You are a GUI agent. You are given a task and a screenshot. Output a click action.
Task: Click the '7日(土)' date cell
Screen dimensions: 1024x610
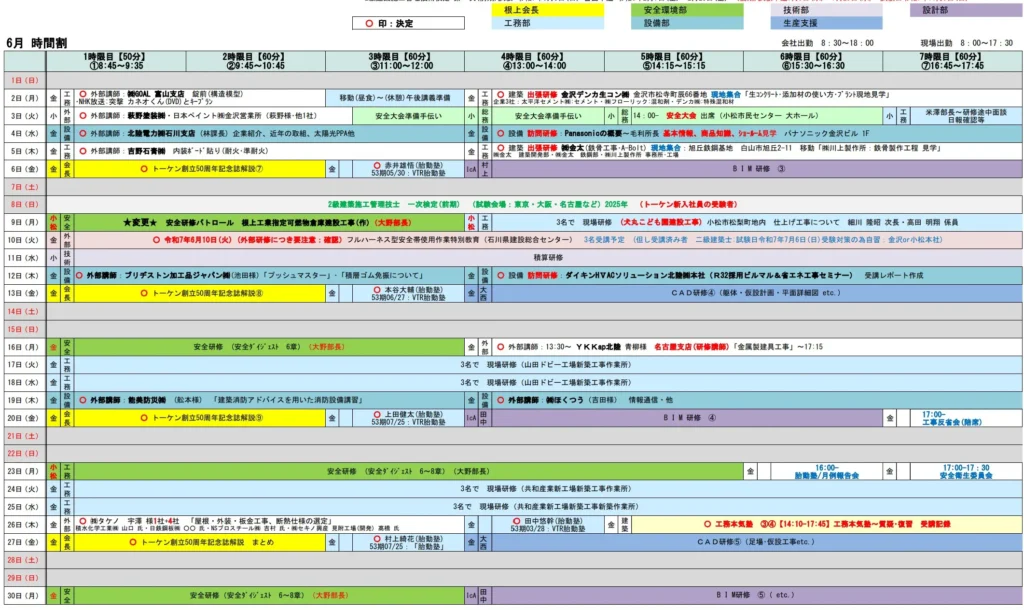click(x=25, y=187)
